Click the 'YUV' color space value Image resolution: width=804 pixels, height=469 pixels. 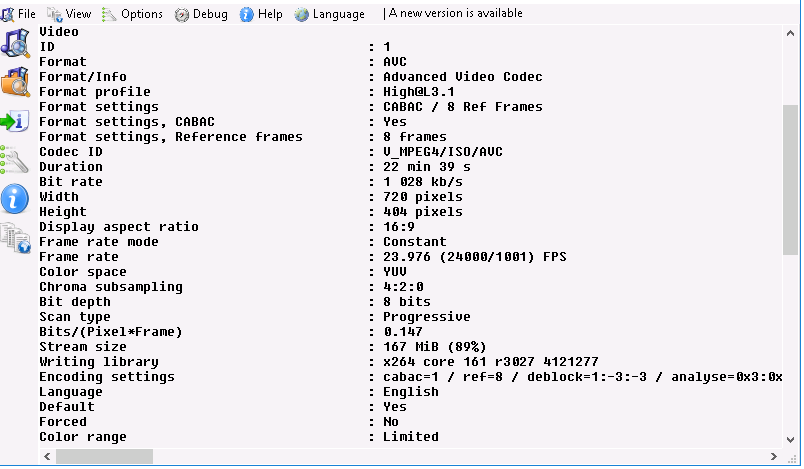click(x=395, y=272)
